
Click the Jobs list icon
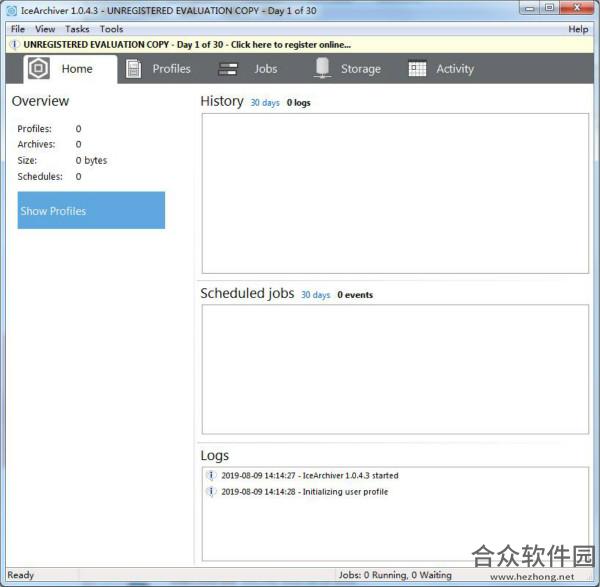pyautogui.click(x=228, y=69)
